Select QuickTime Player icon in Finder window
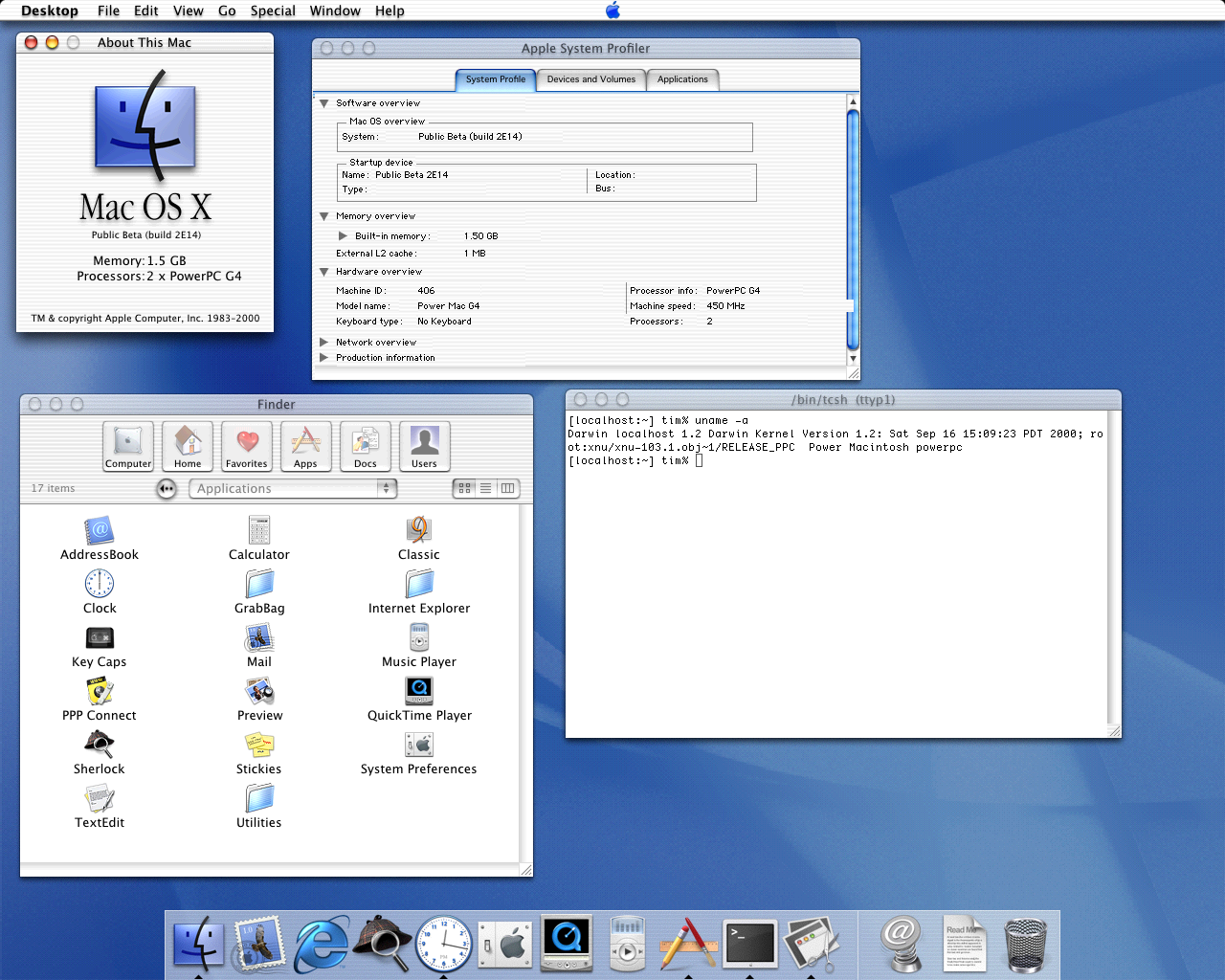This screenshot has width=1225, height=980. click(419, 691)
